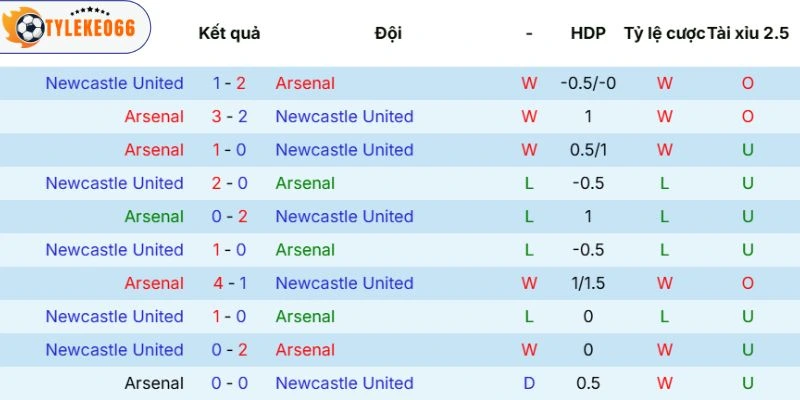This screenshot has width=800, height=400.
Task: Click the Tỷ lệ cược column header
Action: click(x=664, y=33)
